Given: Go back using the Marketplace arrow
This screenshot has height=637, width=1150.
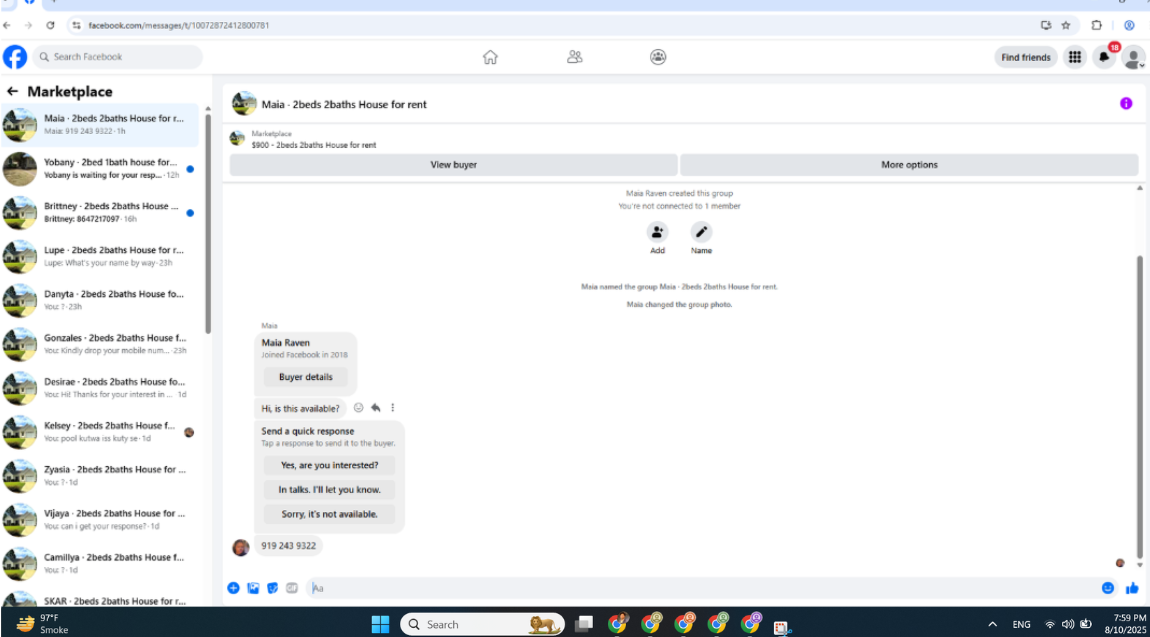Looking at the screenshot, I should point(12,92).
